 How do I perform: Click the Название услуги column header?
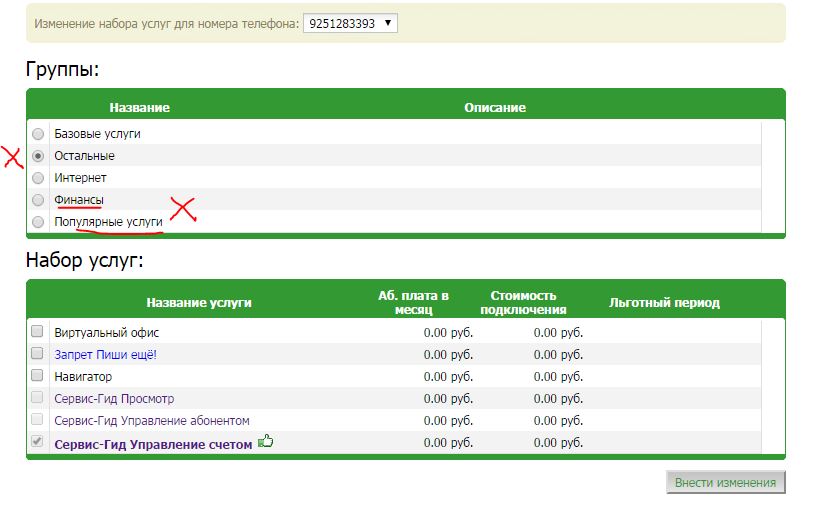[199, 302]
